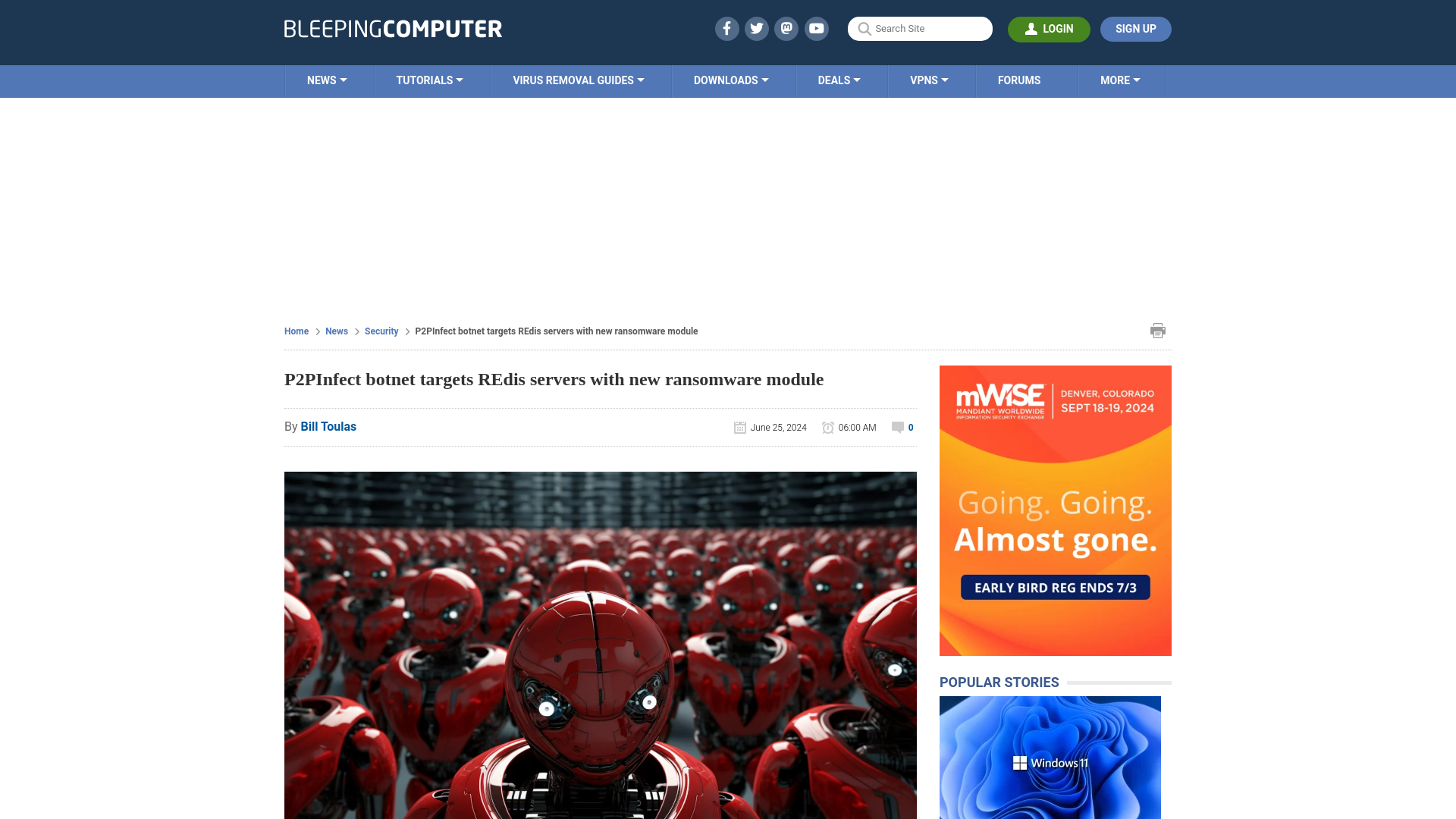This screenshot has width=1456, height=819.
Task: Open the VIRUS REMOVAL GUIDES menu
Action: 578,81
